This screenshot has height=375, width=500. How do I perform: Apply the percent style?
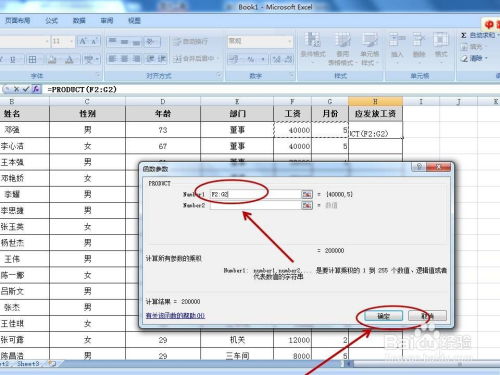coord(251,59)
